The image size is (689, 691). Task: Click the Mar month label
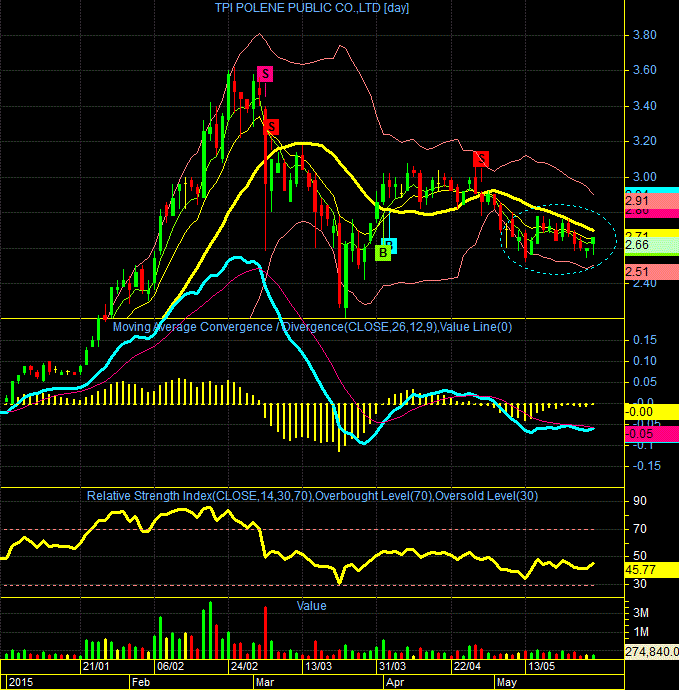tap(265, 682)
